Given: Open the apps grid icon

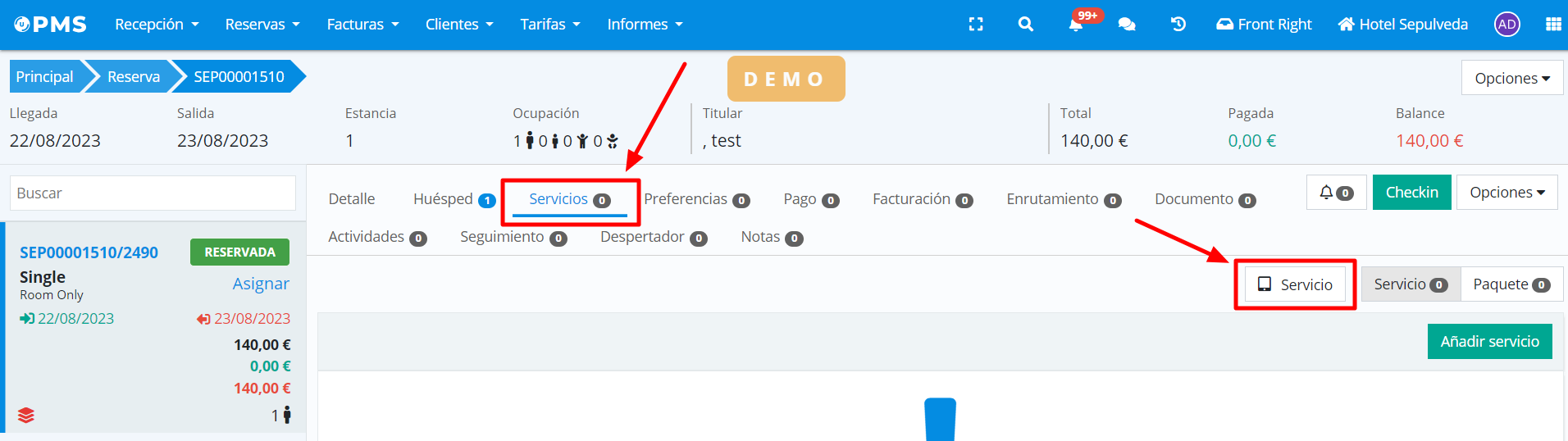Looking at the screenshot, I should [x=1552, y=25].
